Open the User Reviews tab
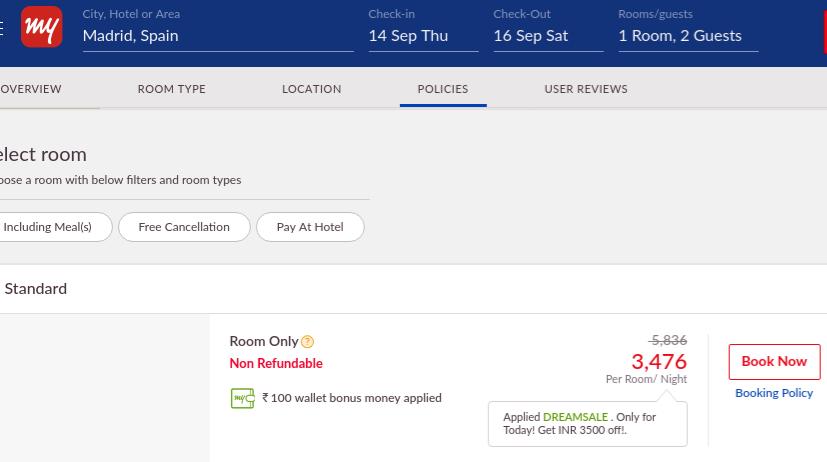Screen dimensions: 827x462 586,89
